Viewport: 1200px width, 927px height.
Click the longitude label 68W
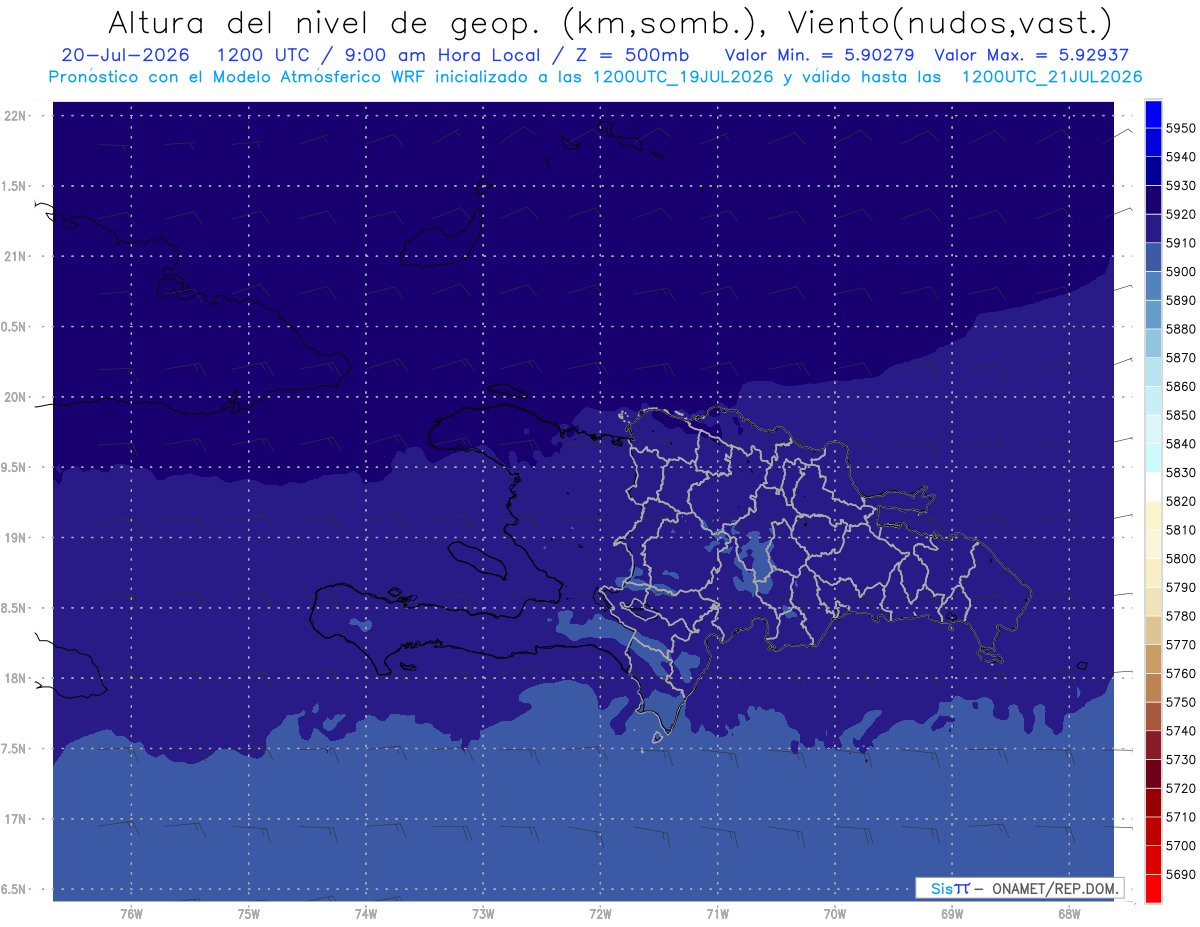click(x=1069, y=913)
